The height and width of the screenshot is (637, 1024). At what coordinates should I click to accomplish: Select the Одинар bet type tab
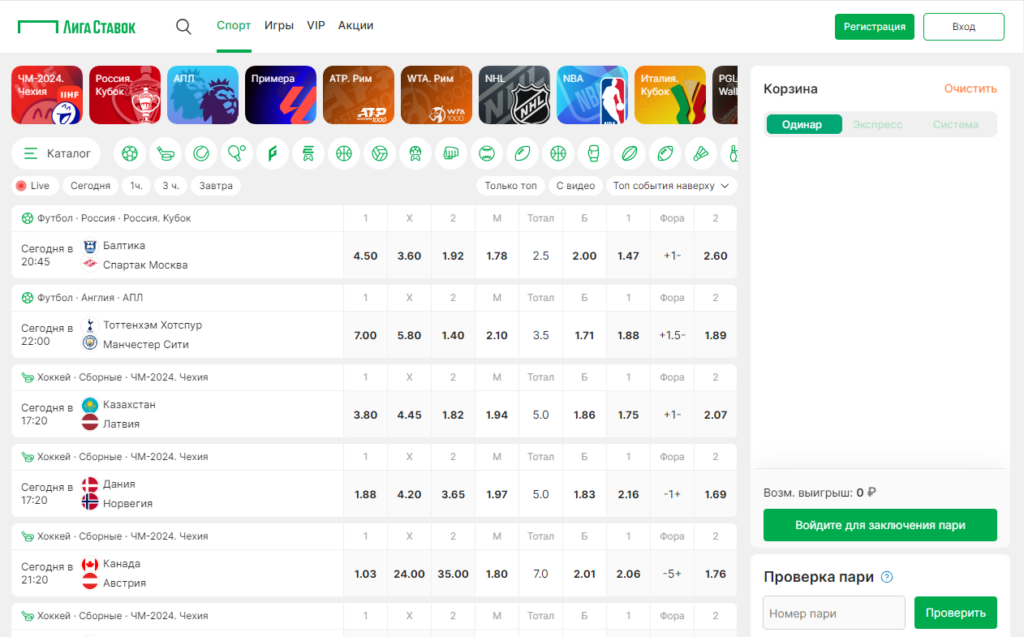click(x=803, y=124)
